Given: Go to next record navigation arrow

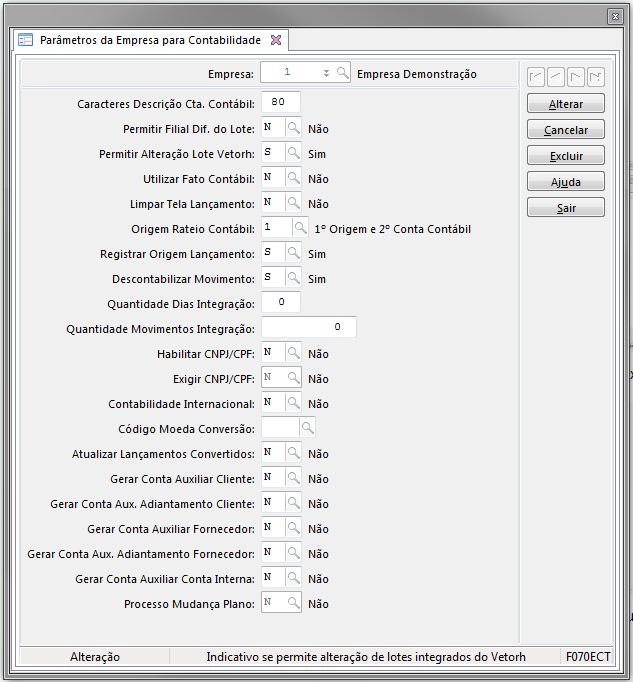Looking at the screenshot, I should point(576,77).
